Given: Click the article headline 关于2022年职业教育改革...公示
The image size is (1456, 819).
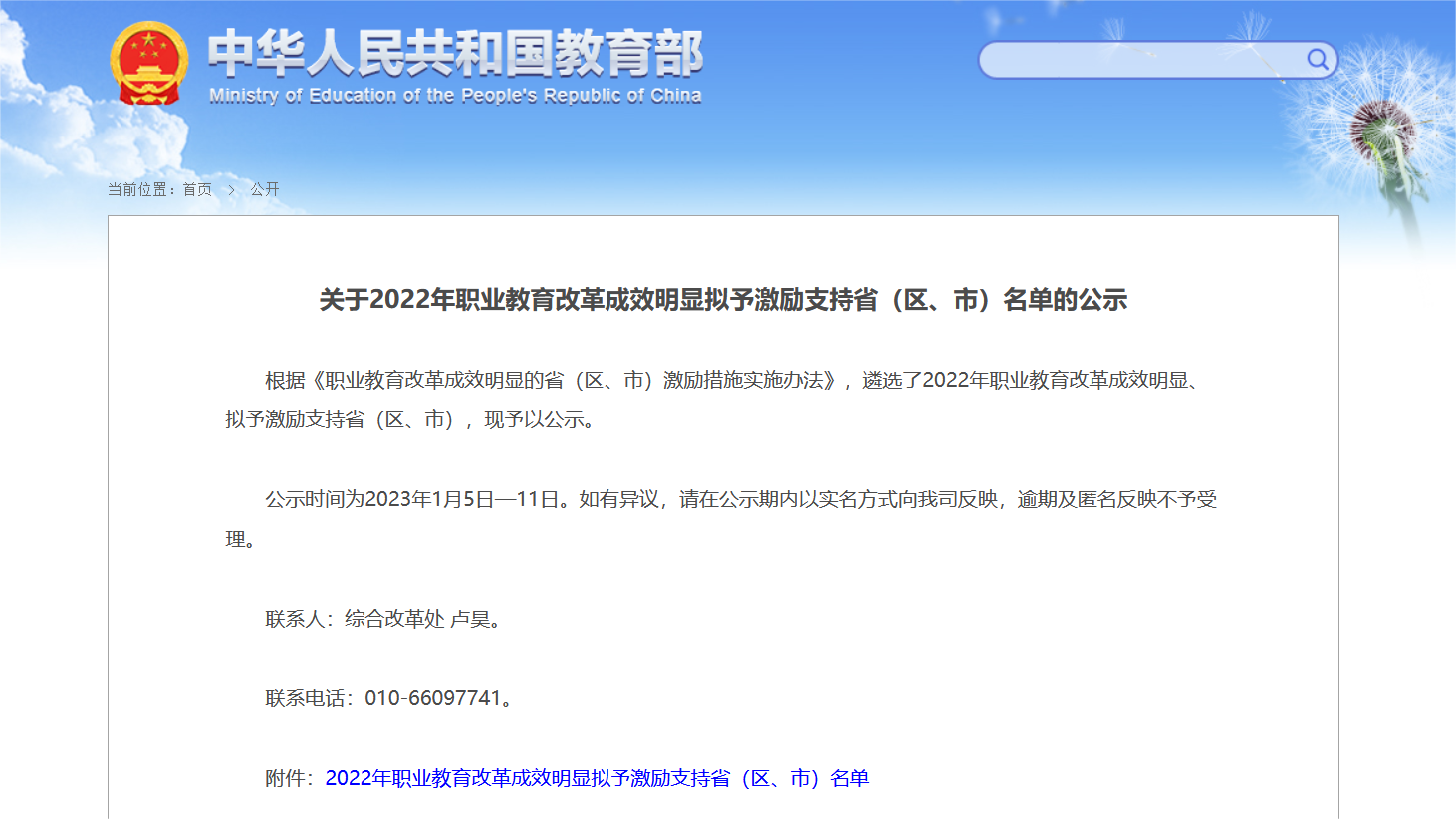Looking at the screenshot, I should click(723, 300).
